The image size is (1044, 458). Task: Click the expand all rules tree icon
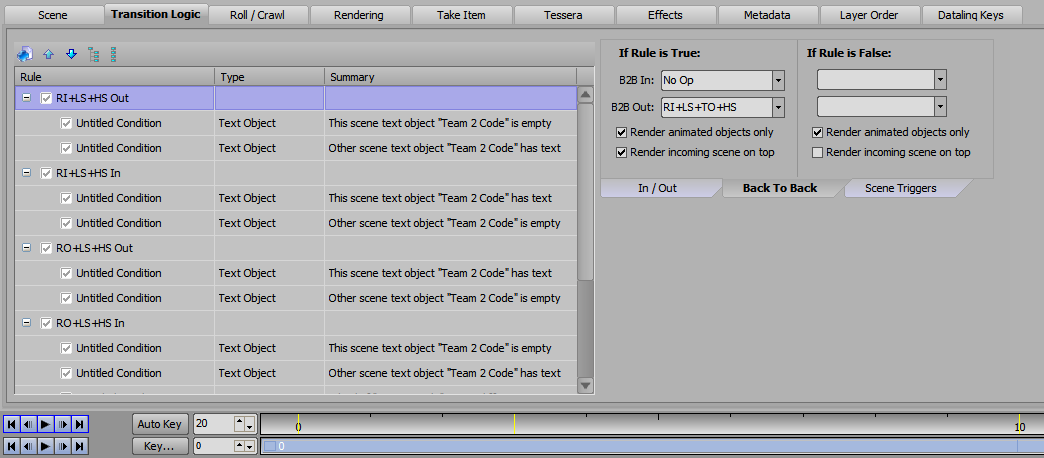pyautogui.click(x=94, y=54)
